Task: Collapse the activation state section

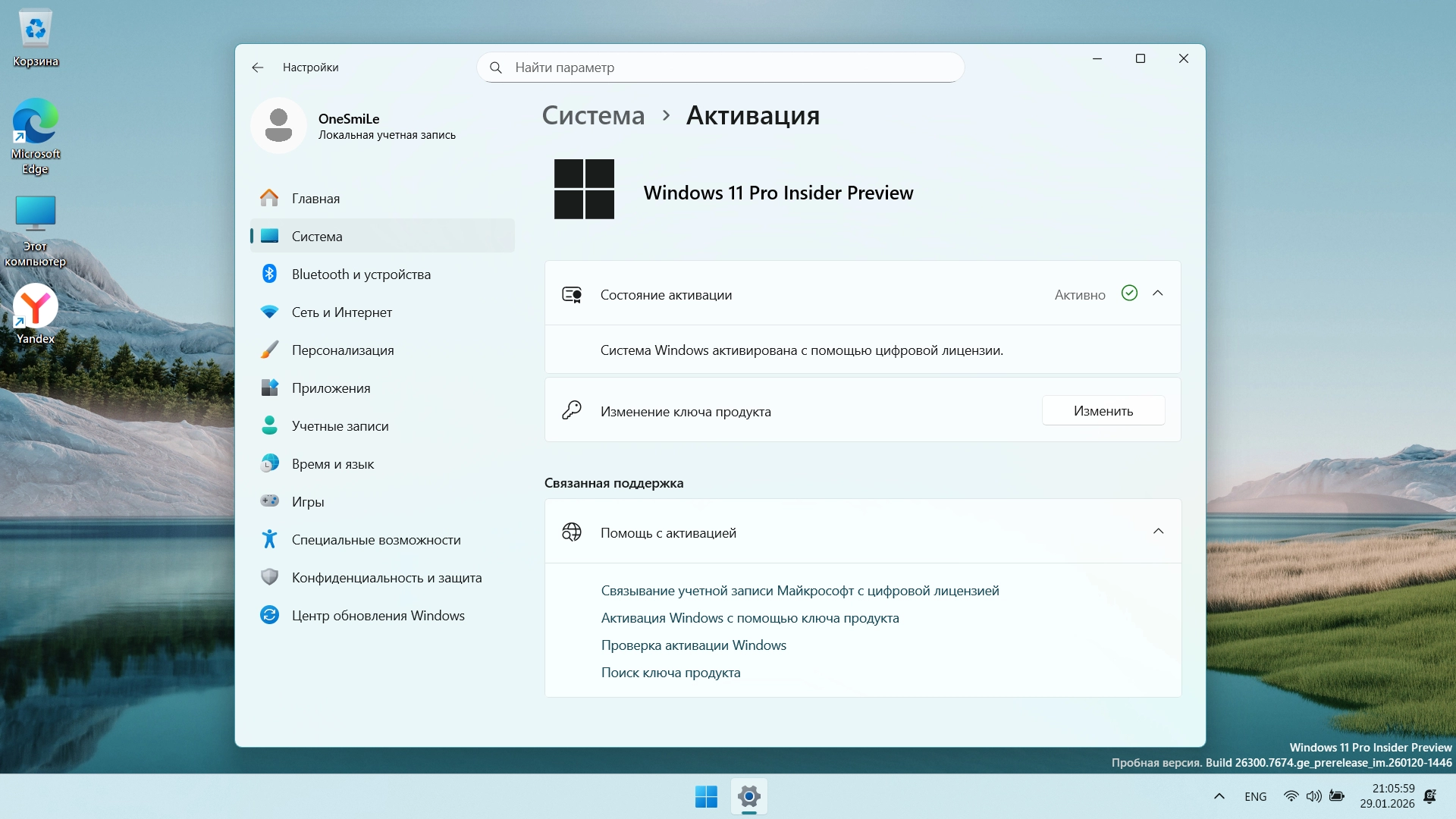Action: [x=1157, y=293]
